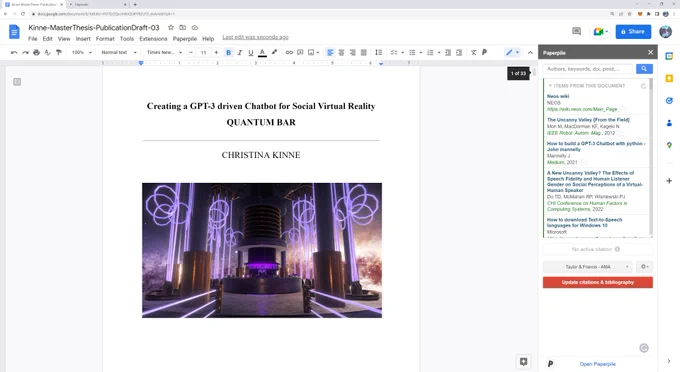Focus the Paperpile search field
Screen dimensions: 680x372
coord(588,69)
